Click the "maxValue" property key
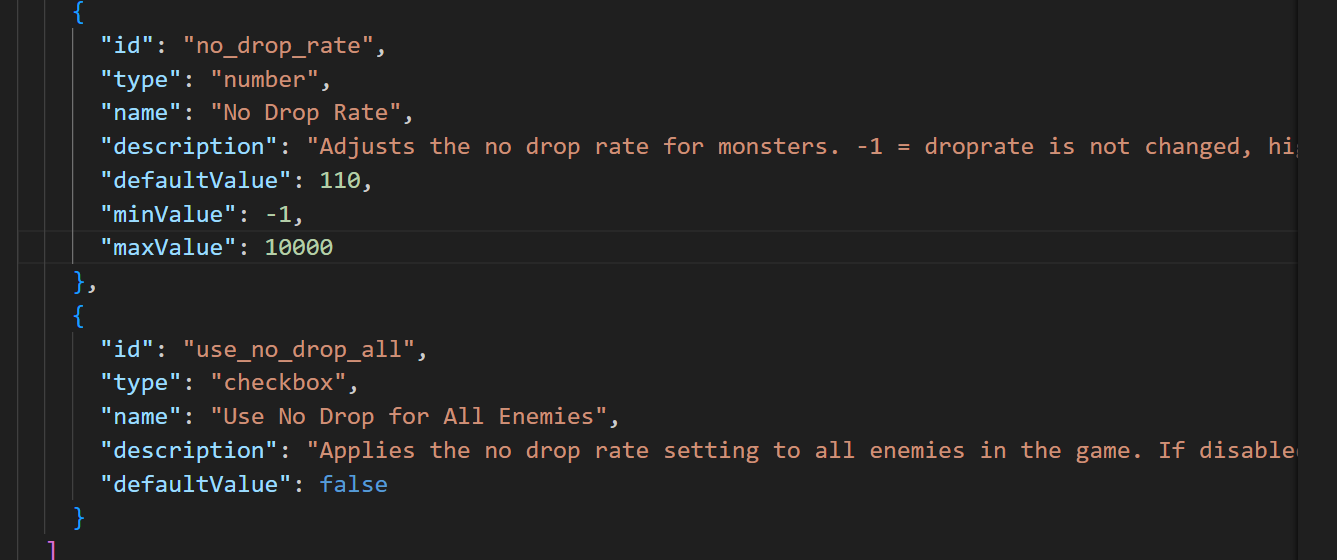 [167, 248]
